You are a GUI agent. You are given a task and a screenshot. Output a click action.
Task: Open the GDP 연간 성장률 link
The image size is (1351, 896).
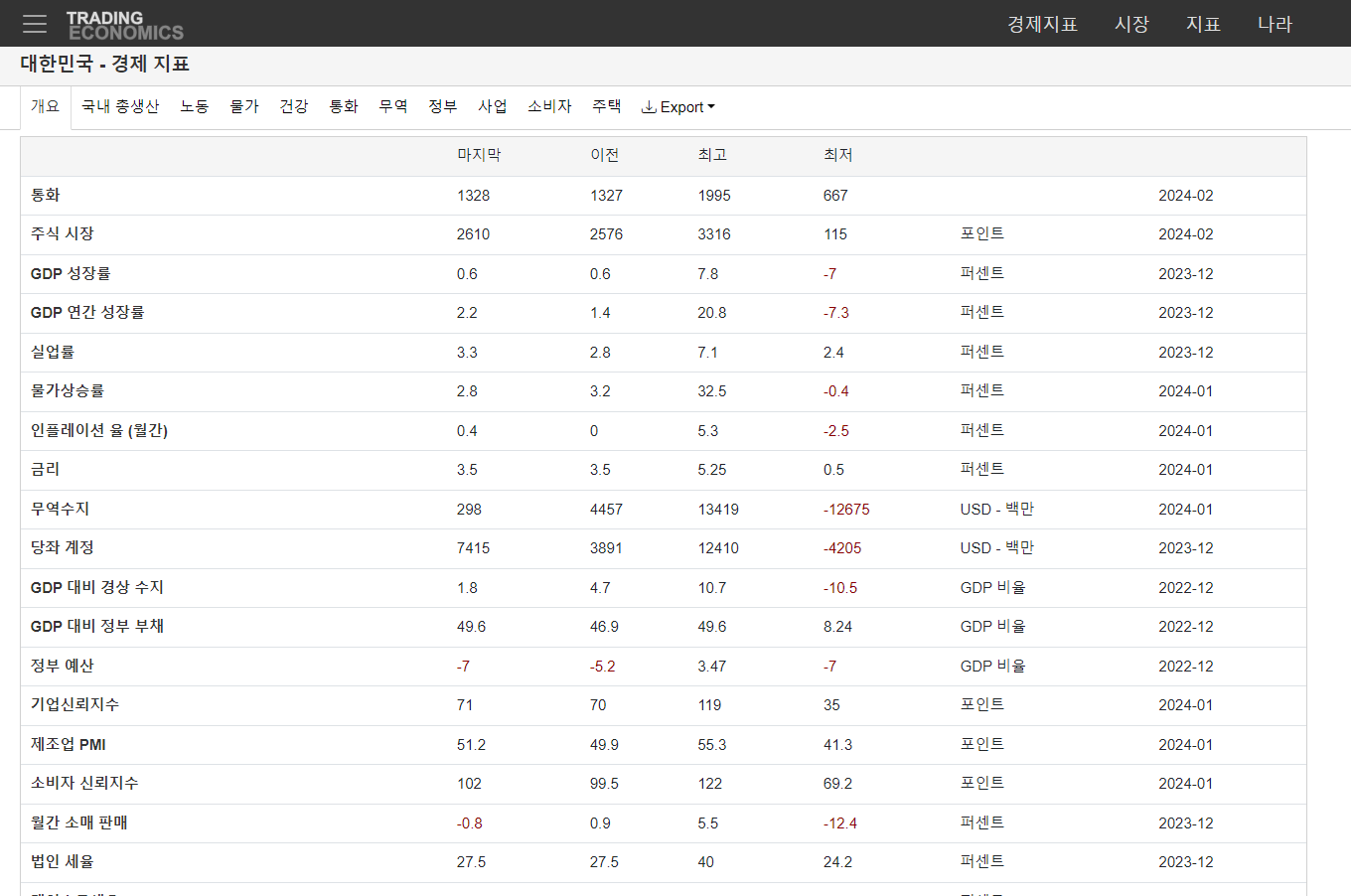87,313
